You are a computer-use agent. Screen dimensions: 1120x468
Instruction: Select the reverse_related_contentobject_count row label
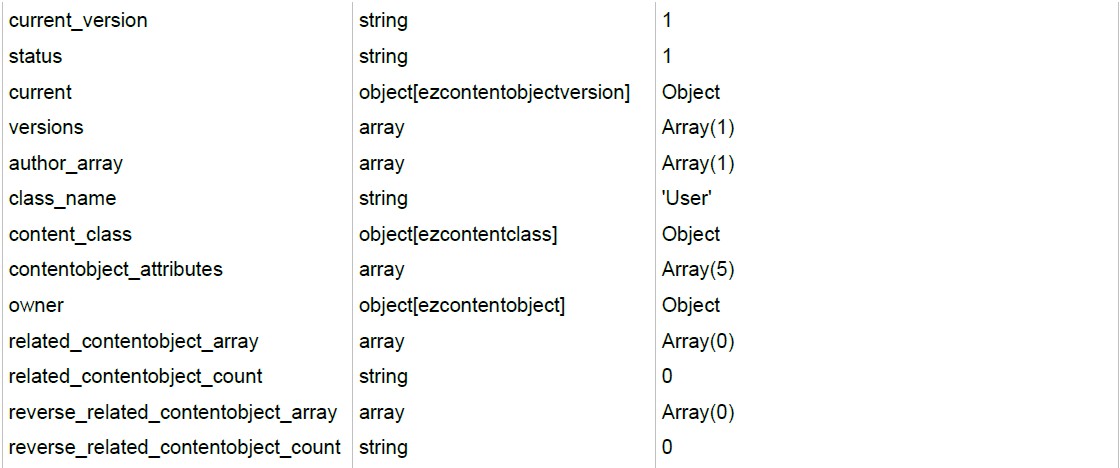click(x=174, y=448)
